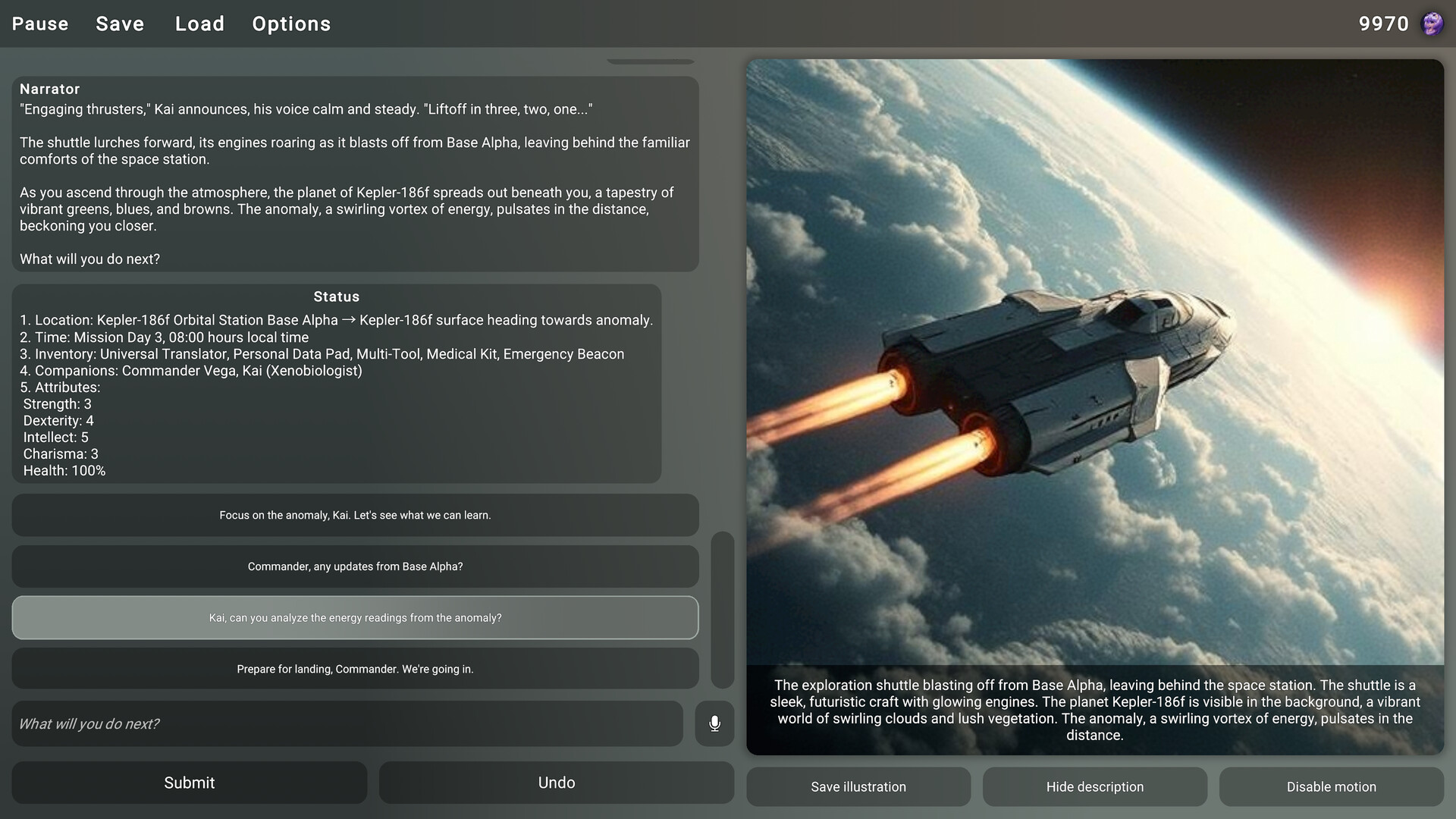Choose 'Commander, any updates from Base Alpha?'
The height and width of the screenshot is (819, 1456).
click(x=354, y=566)
